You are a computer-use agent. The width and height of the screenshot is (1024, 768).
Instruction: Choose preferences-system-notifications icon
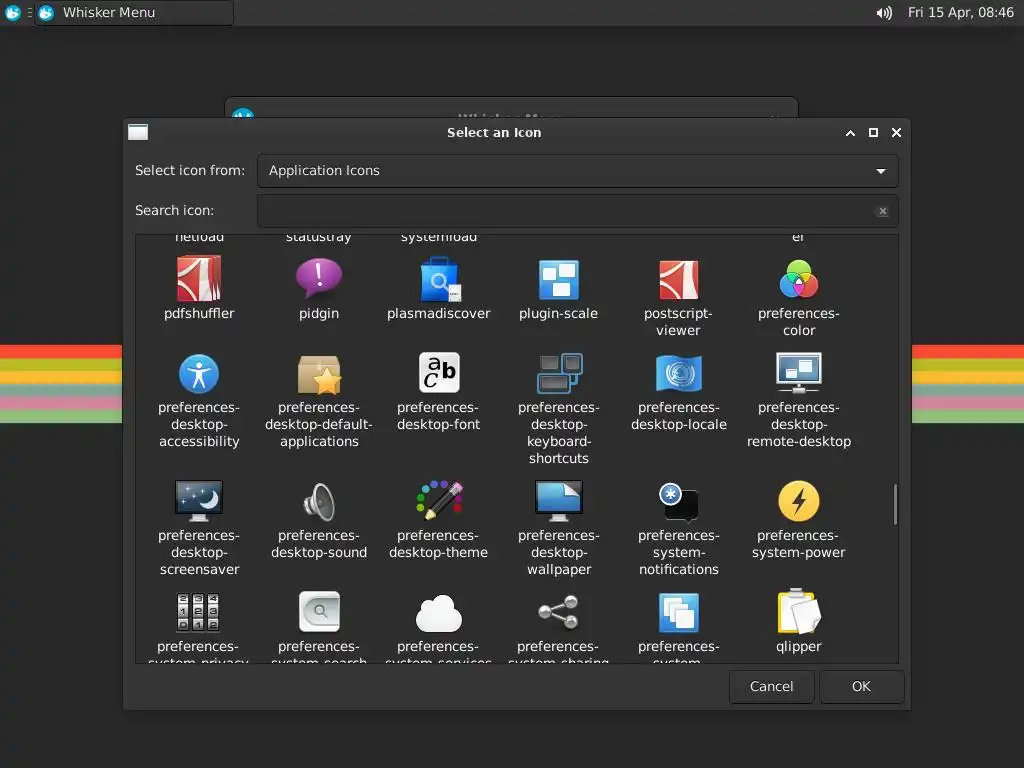[679, 502]
